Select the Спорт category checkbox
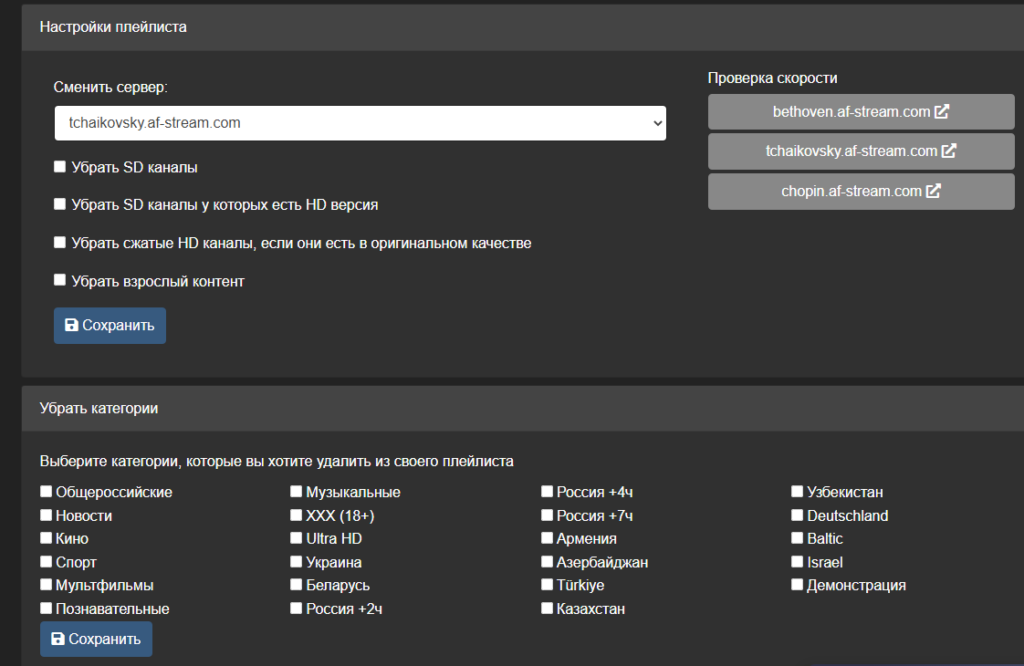1024x666 pixels. pos(46,562)
